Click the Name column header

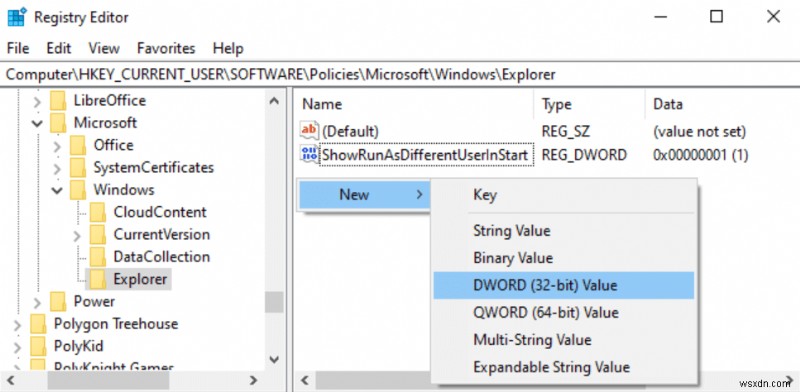click(414, 104)
